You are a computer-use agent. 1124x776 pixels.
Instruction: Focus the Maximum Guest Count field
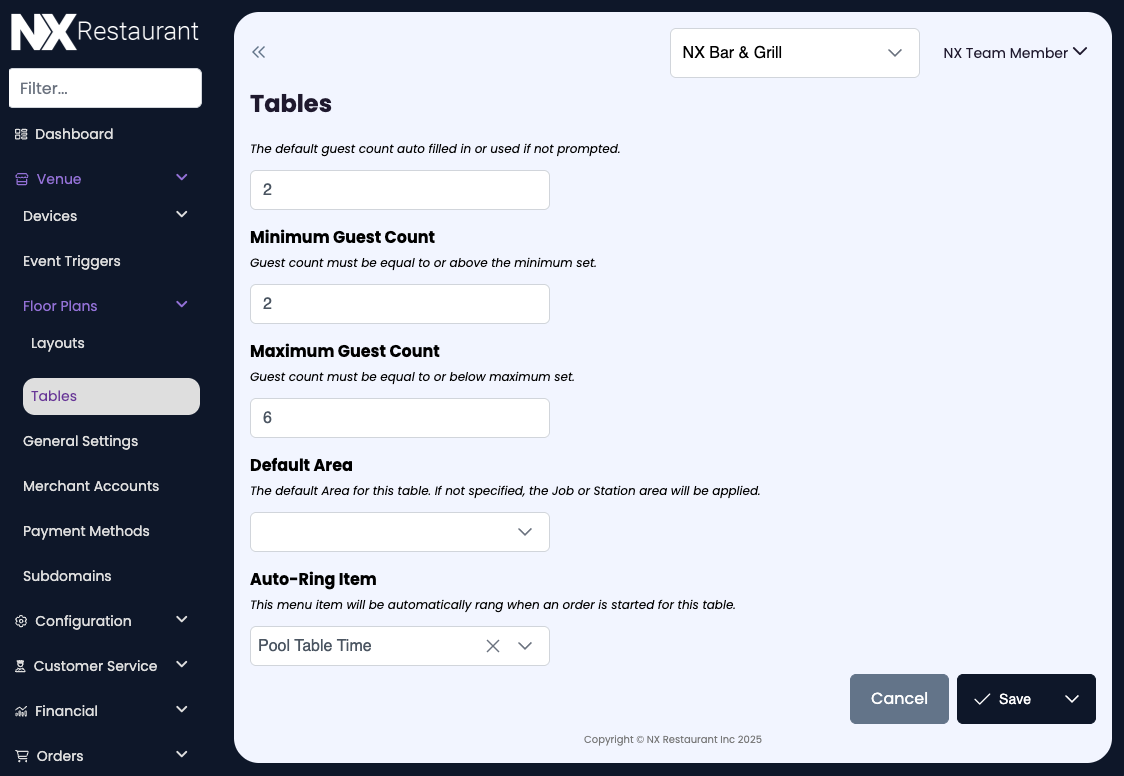(400, 418)
